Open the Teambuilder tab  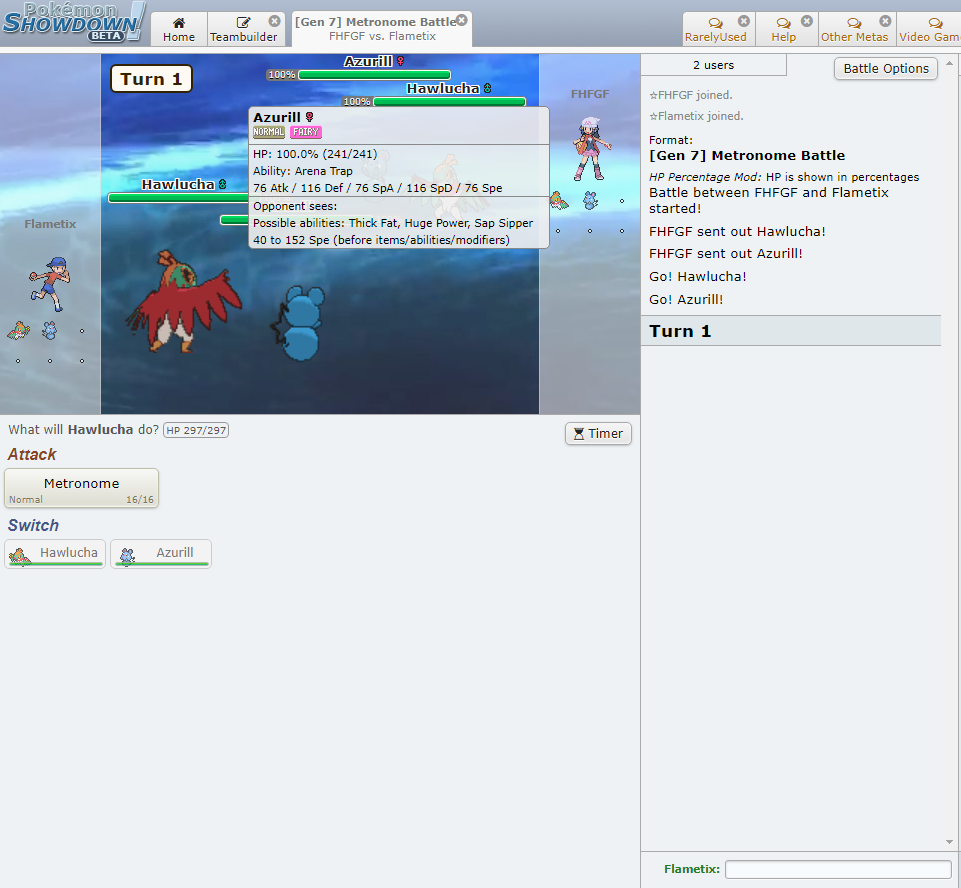click(x=243, y=29)
